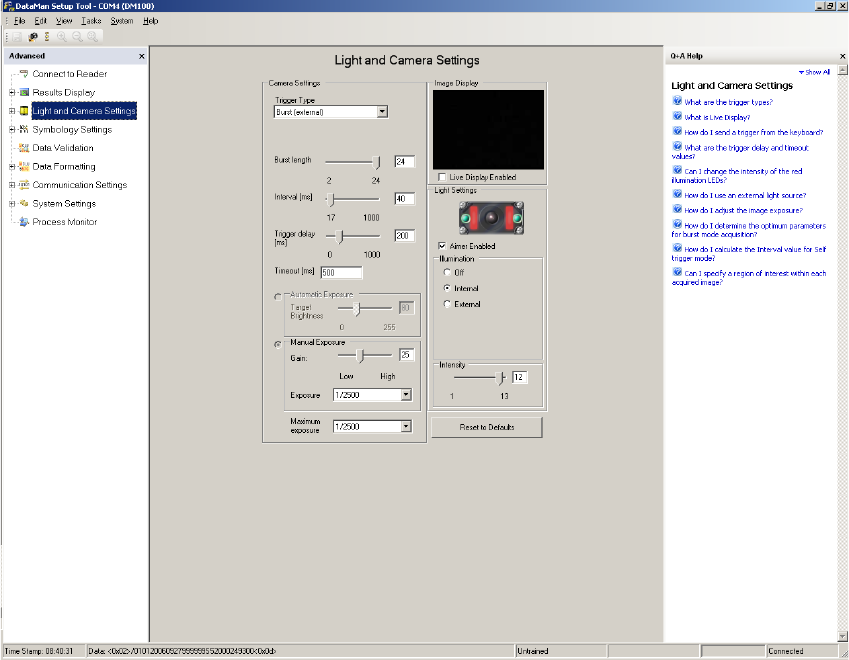Open the Trigger Type dropdown
Image resolution: width=849 pixels, height=660 pixels.
click(382, 112)
